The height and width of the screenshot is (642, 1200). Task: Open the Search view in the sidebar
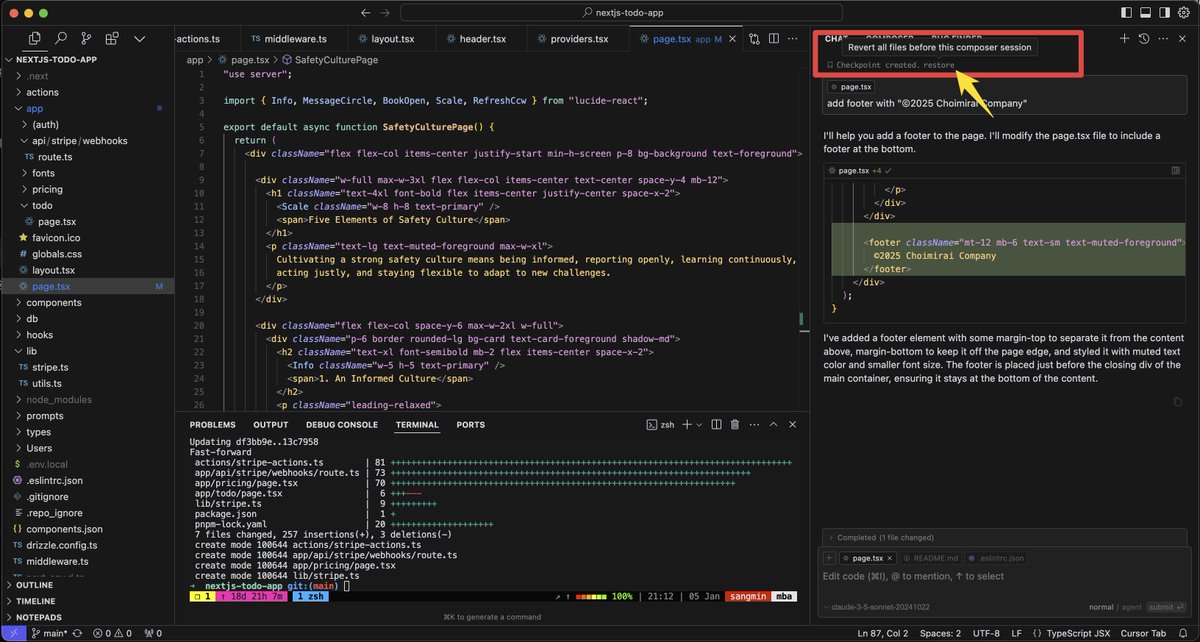pos(62,38)
